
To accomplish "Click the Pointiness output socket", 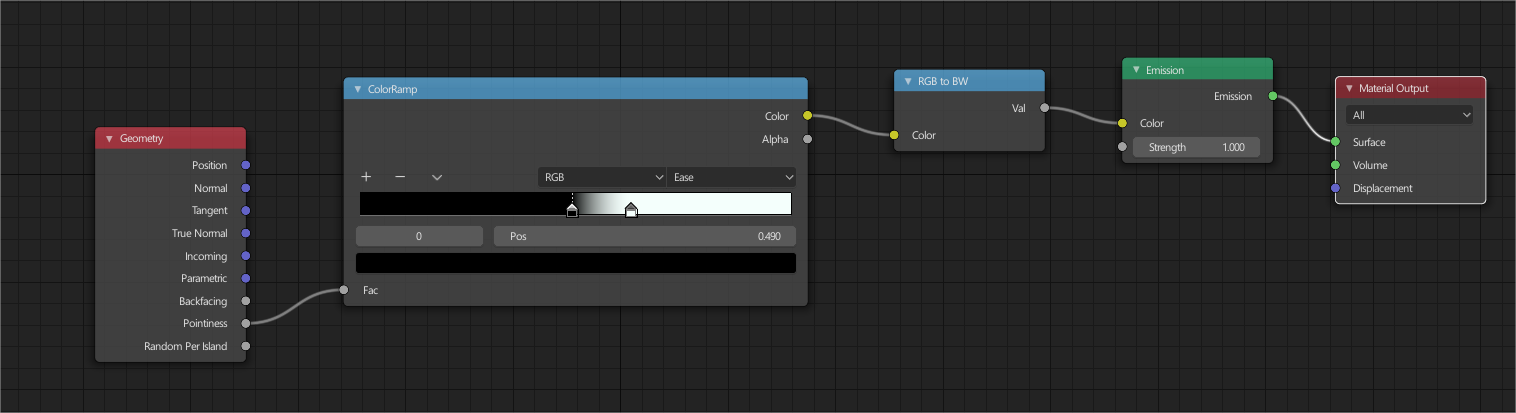I will [x=246, y=323].
